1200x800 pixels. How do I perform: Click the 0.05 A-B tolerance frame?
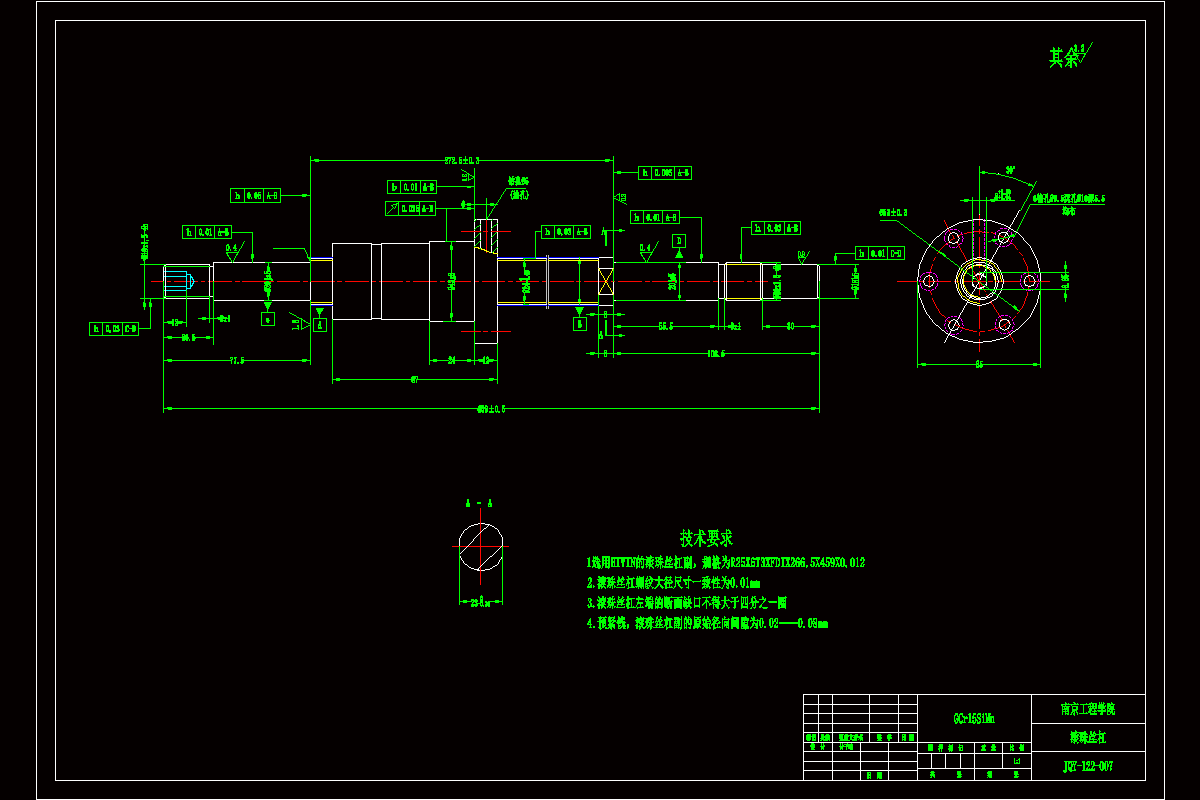pos(255,195)
